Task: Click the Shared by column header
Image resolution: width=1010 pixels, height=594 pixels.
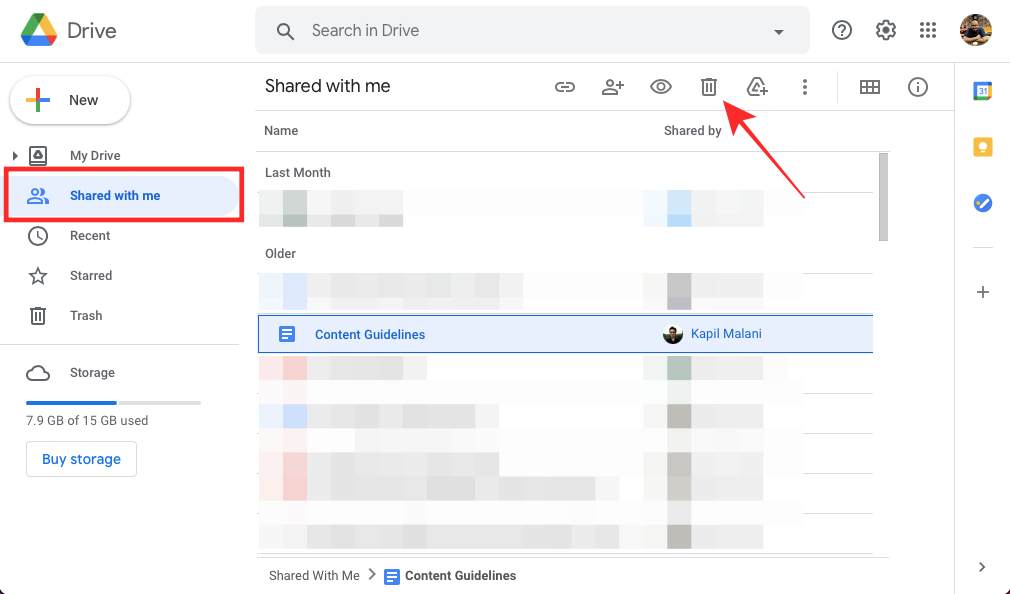Action: pyautogui.click(x=692, y=131)
